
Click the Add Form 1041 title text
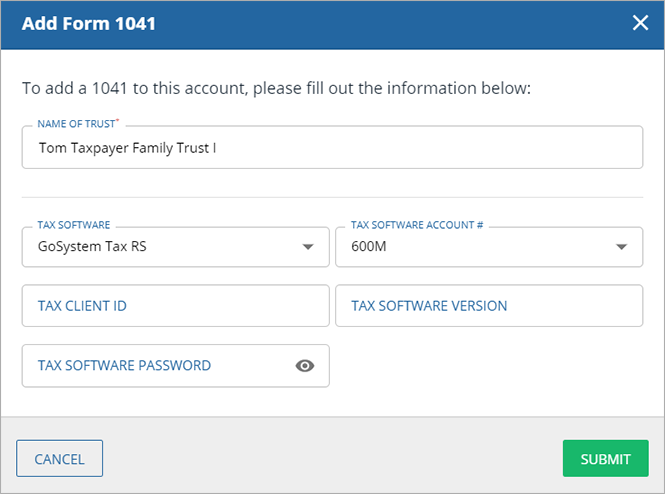[89, 23]
